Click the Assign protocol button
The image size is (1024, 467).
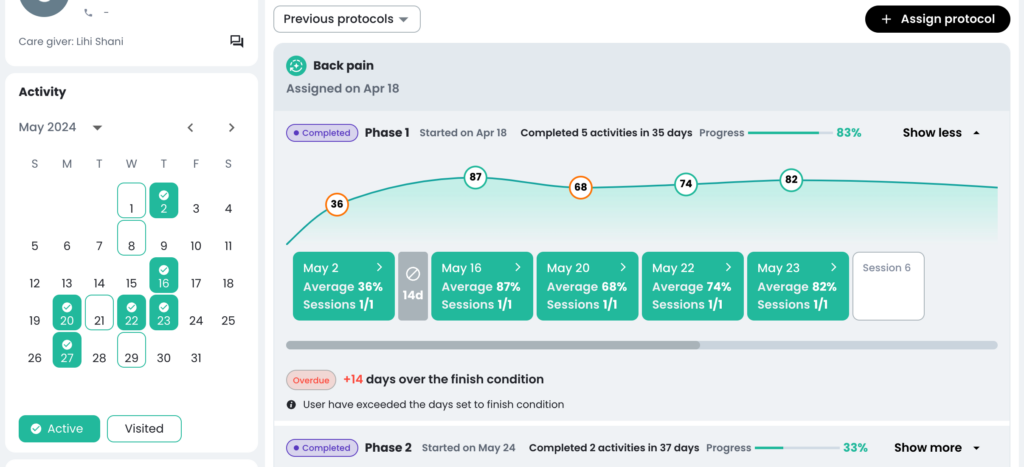[x=938, y=19]
